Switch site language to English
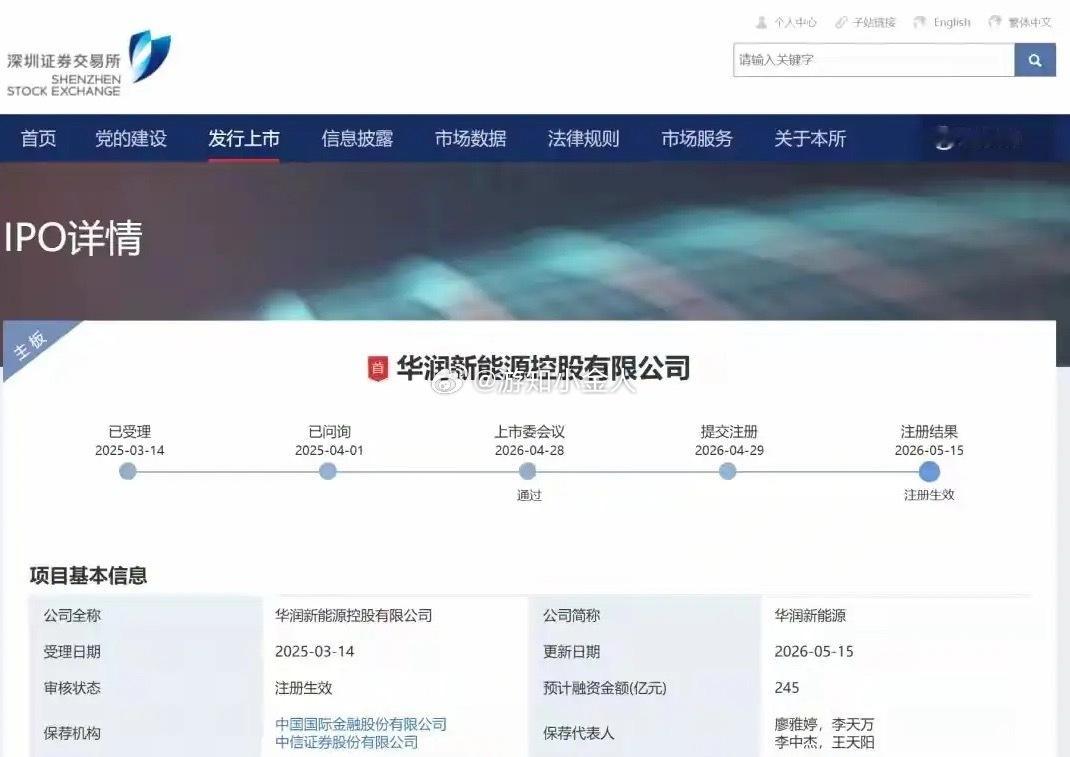This screenshot has height=757, width=1070. pyautogui.click(x=951, y=23)
